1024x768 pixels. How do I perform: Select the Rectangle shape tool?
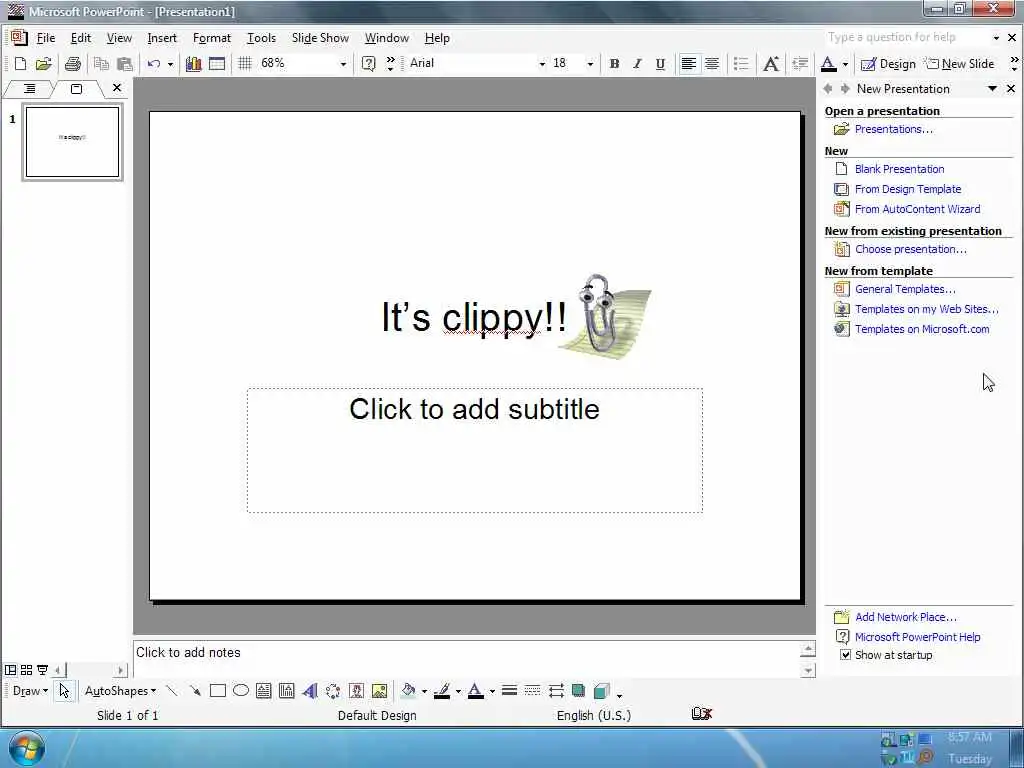click(x=217, y=690)
